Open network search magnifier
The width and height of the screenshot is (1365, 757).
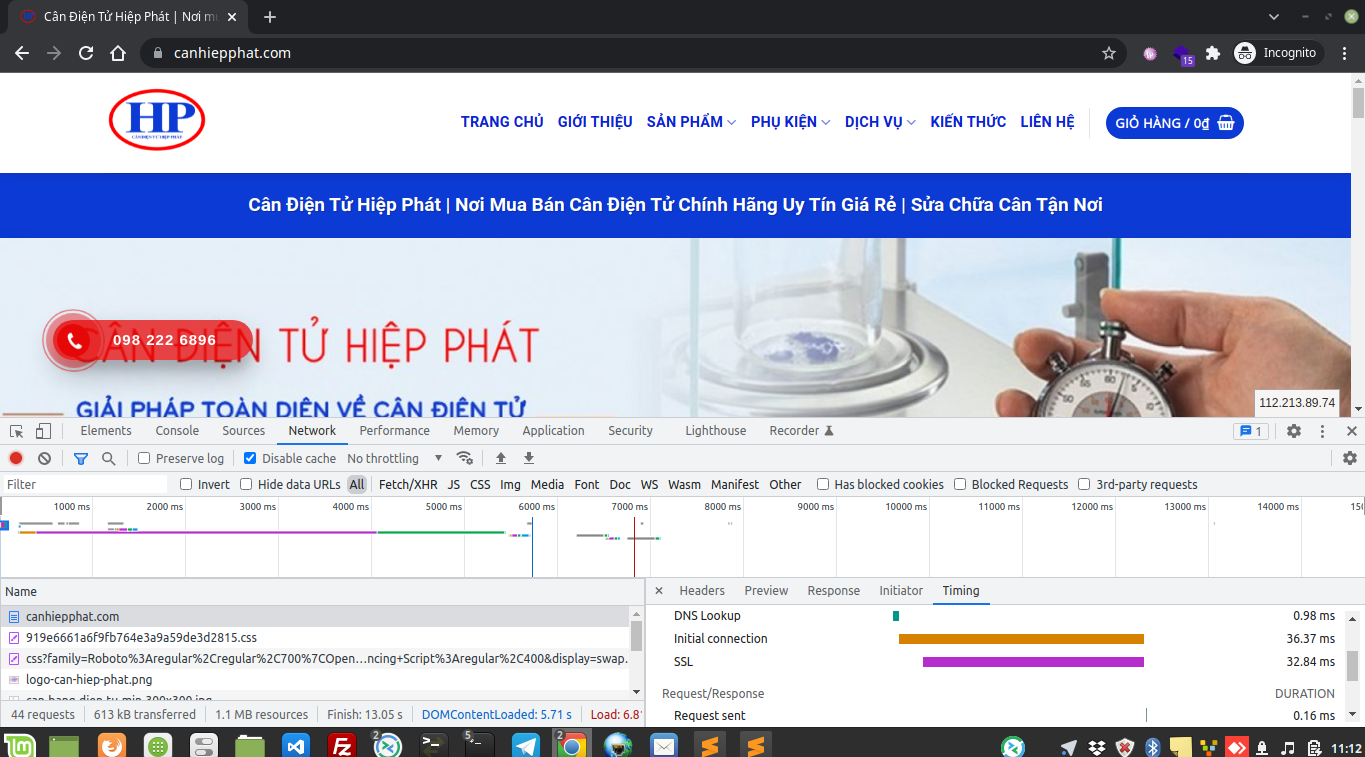[108, 458]
